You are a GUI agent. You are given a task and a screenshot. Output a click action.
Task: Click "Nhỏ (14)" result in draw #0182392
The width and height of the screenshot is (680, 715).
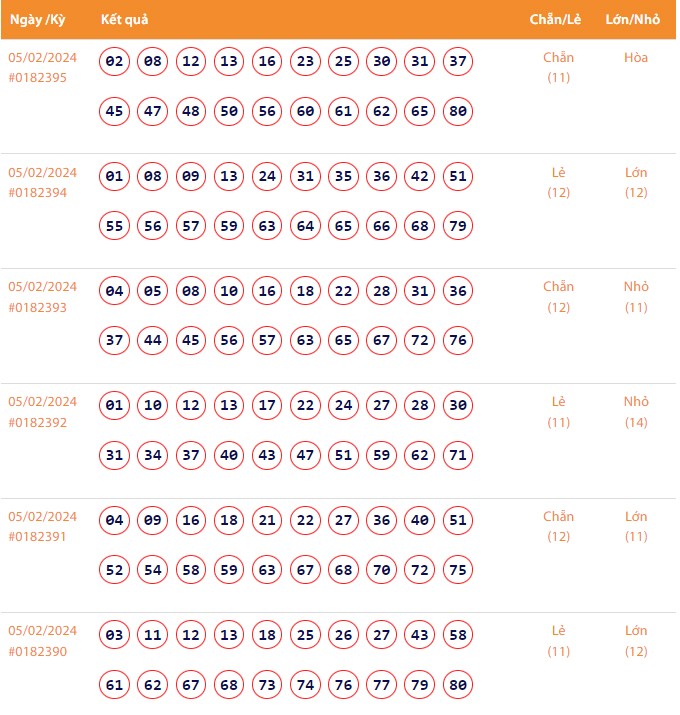click(x=636, y=411)
